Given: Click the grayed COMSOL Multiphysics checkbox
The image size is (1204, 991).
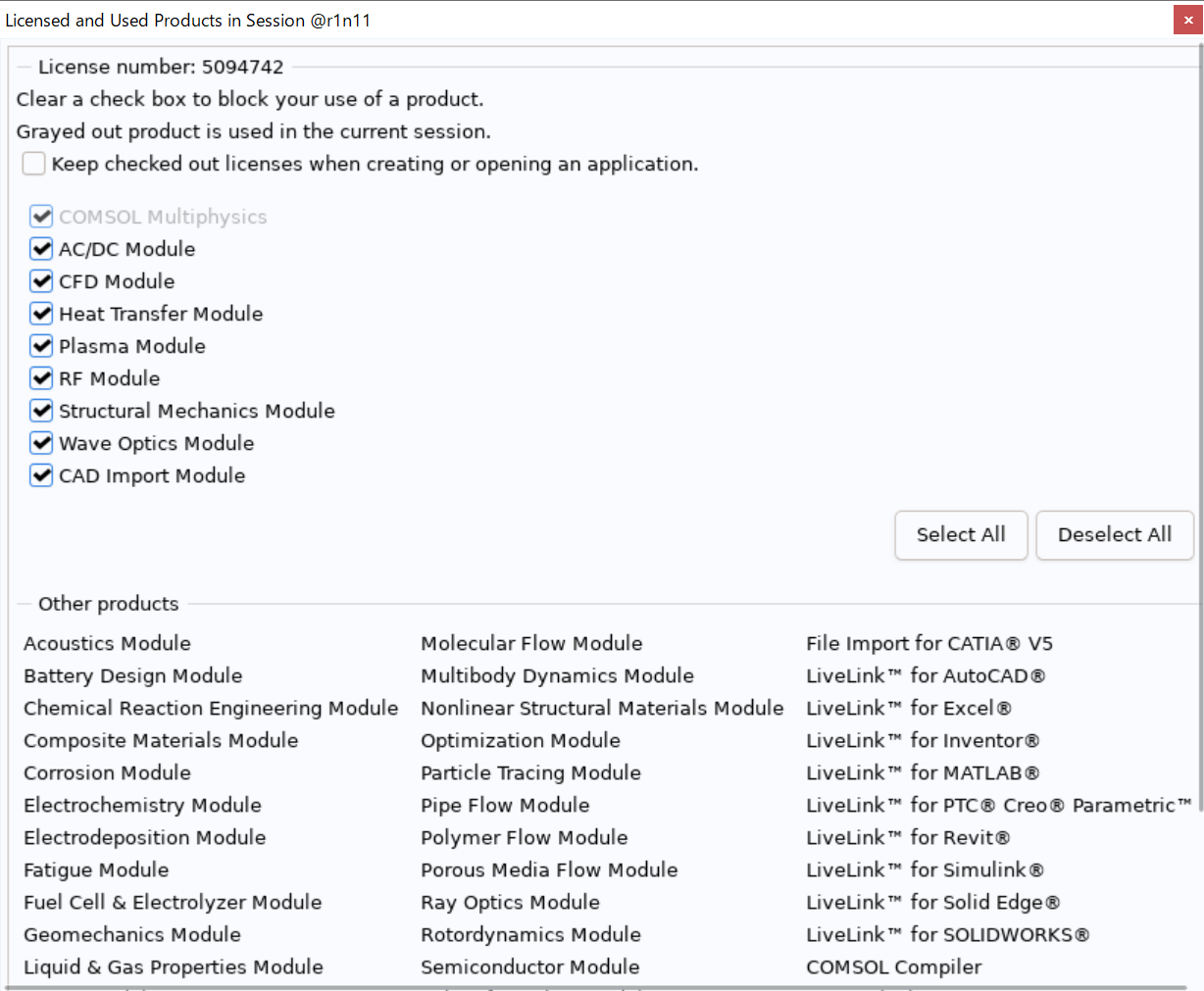Looking at the screenshot, I should pos(41,217).
